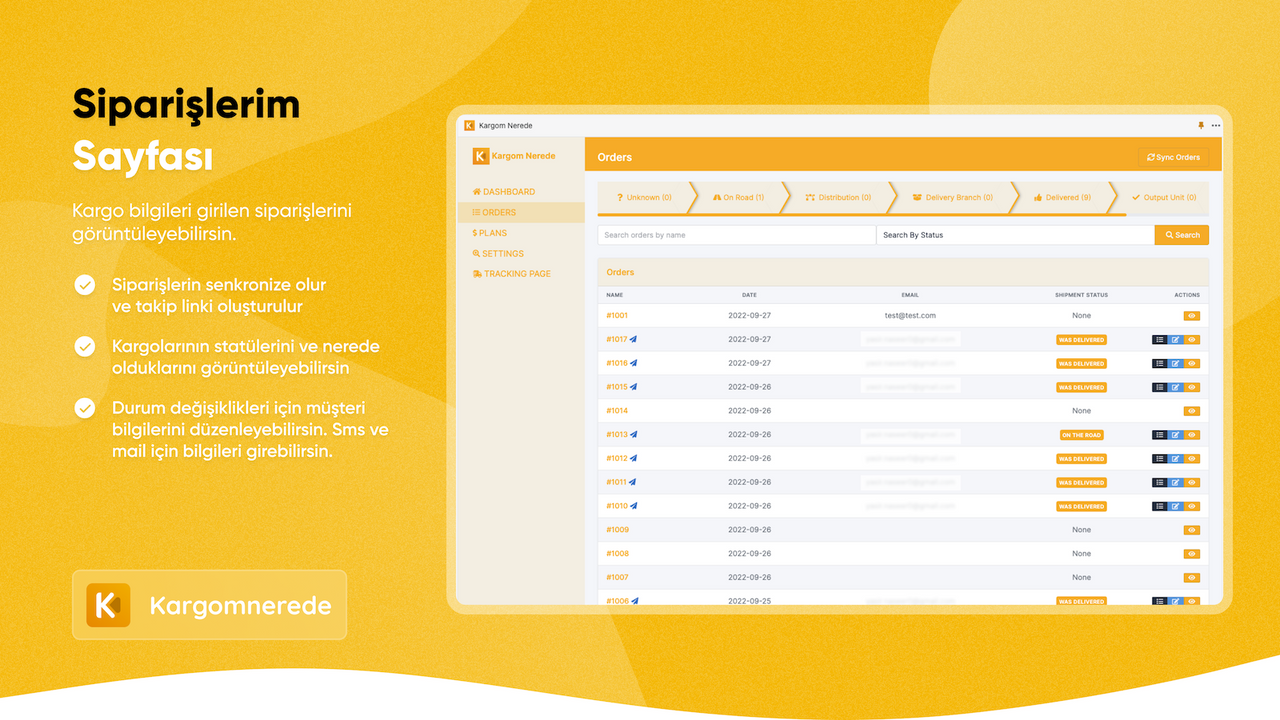
Task: Filter orders by On Road (1) tab
Action: pos(738,198)
